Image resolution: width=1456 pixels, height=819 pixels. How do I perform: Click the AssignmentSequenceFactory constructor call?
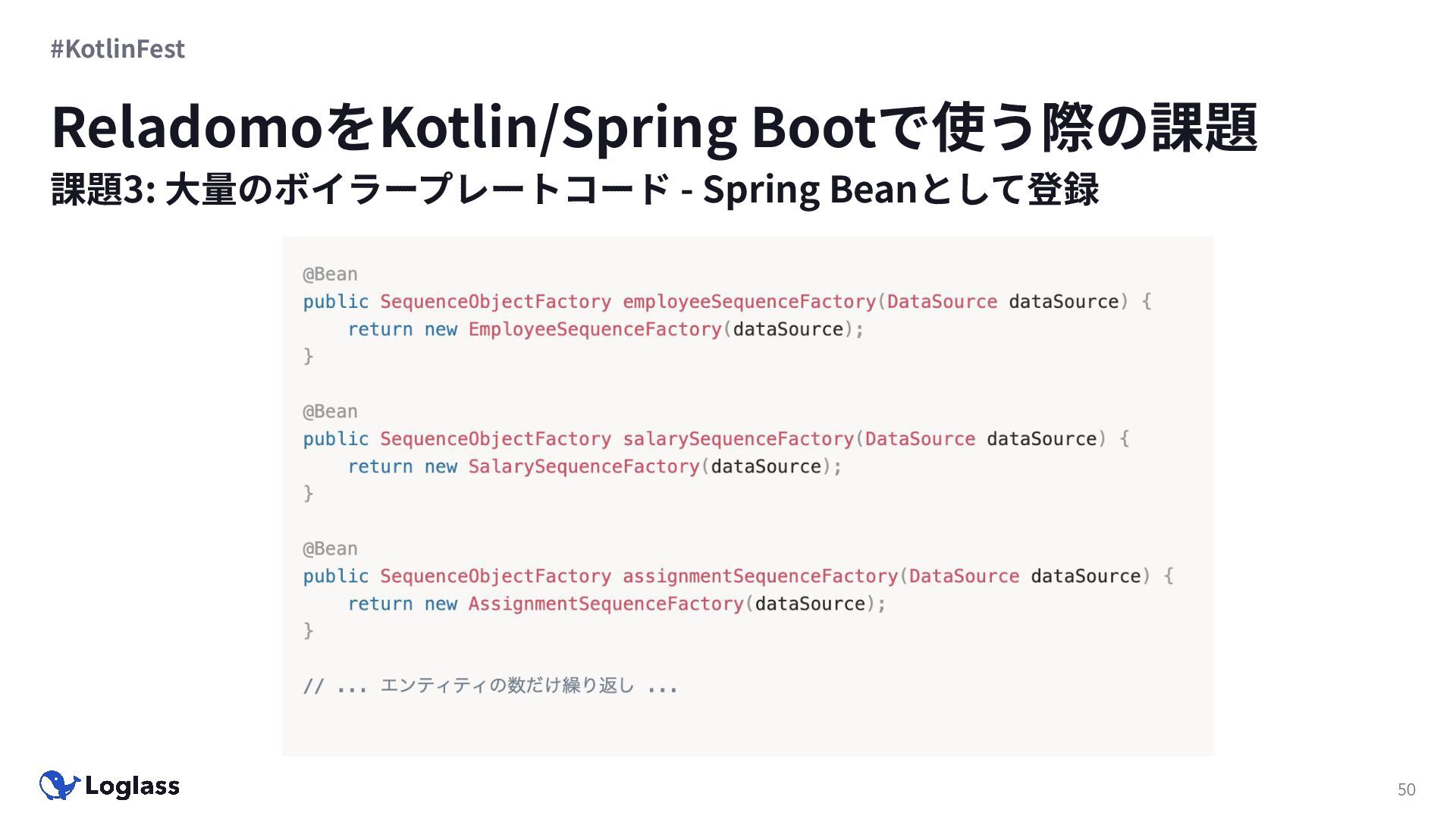605,604
